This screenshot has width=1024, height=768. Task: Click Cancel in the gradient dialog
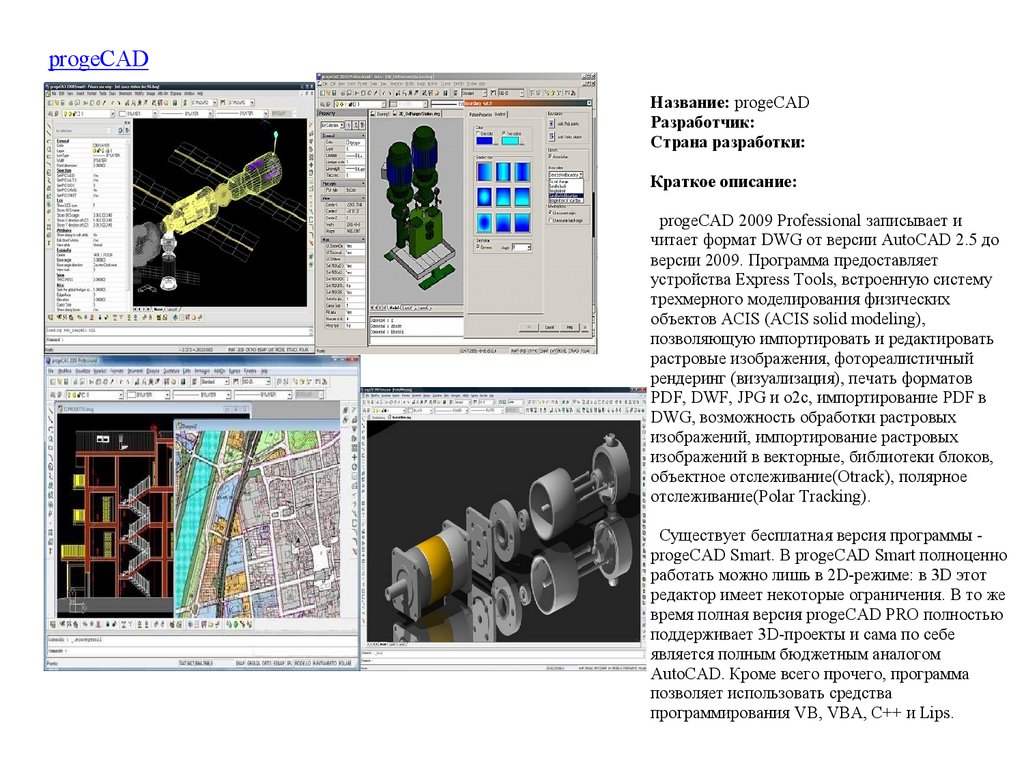(x=549, y=327)
